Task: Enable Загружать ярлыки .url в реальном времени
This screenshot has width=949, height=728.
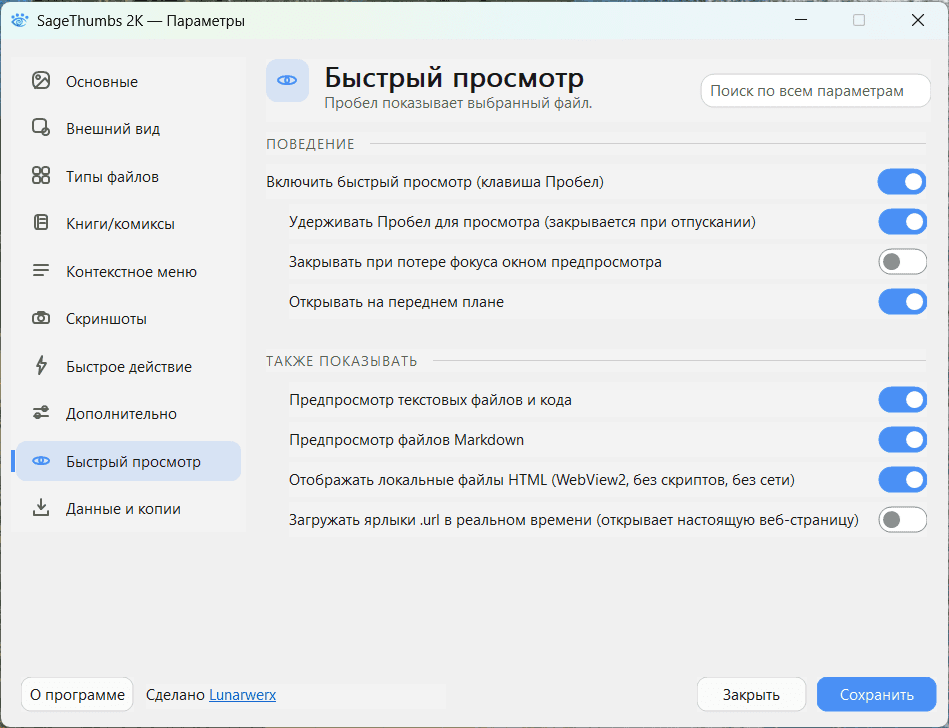Action: click(x=902, y=519)
